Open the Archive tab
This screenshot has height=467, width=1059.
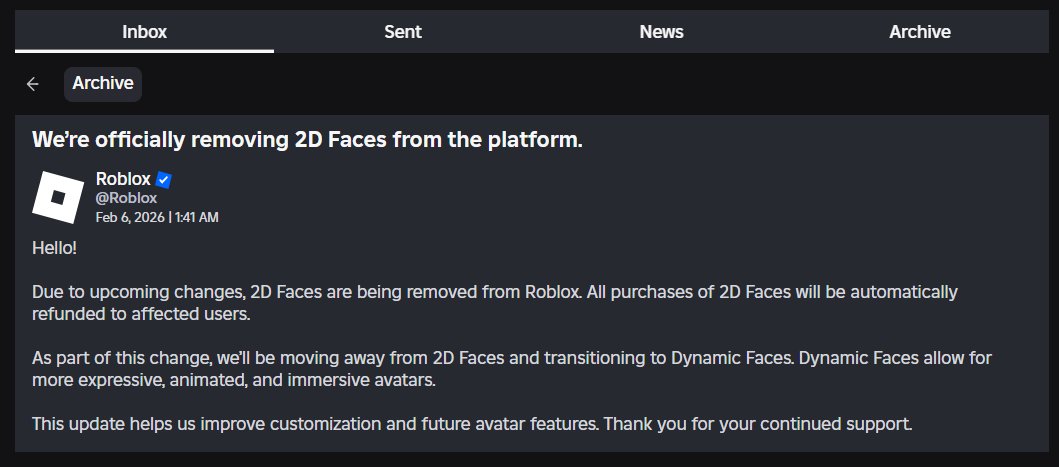coord(920,32)
